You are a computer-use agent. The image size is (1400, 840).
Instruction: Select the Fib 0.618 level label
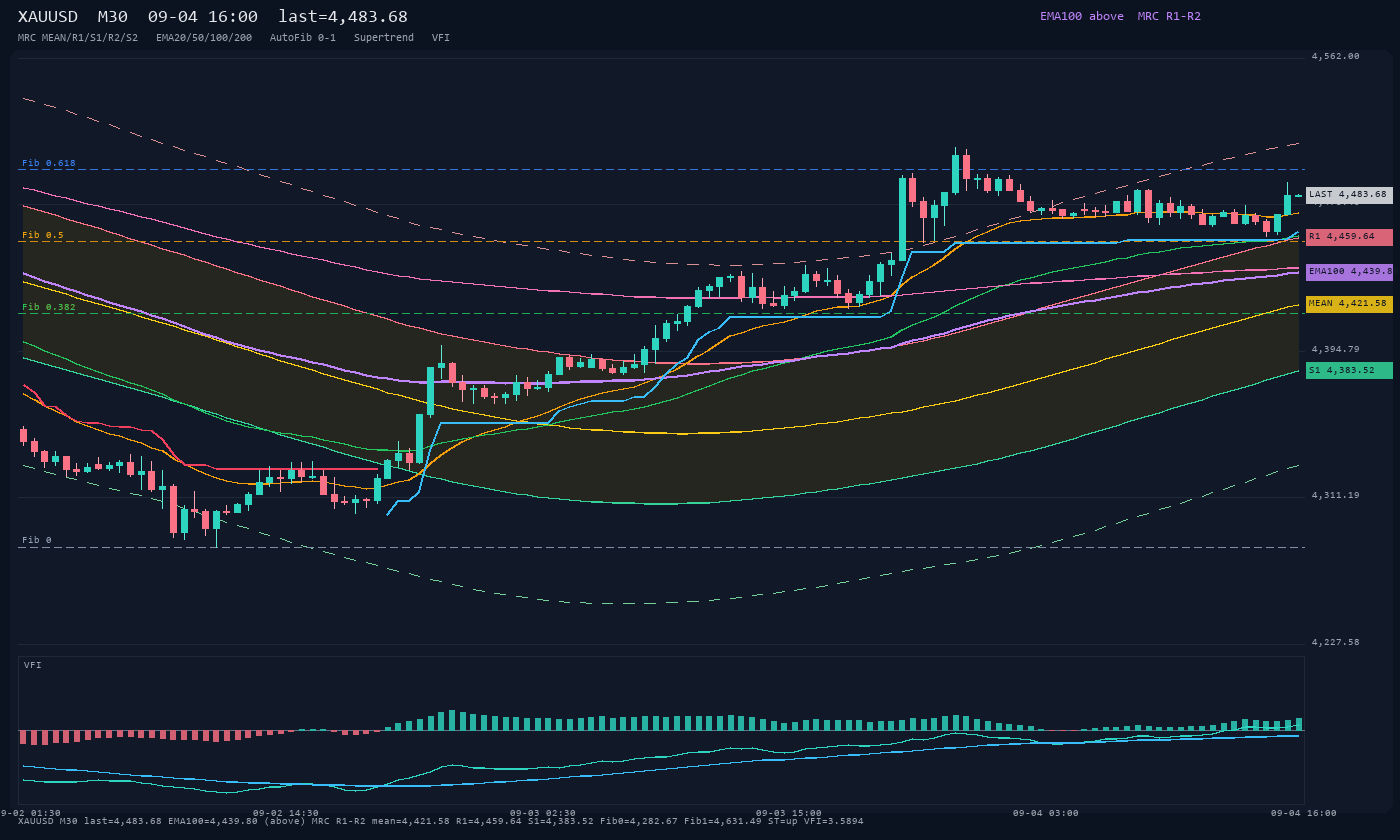(x=49, y=163)
